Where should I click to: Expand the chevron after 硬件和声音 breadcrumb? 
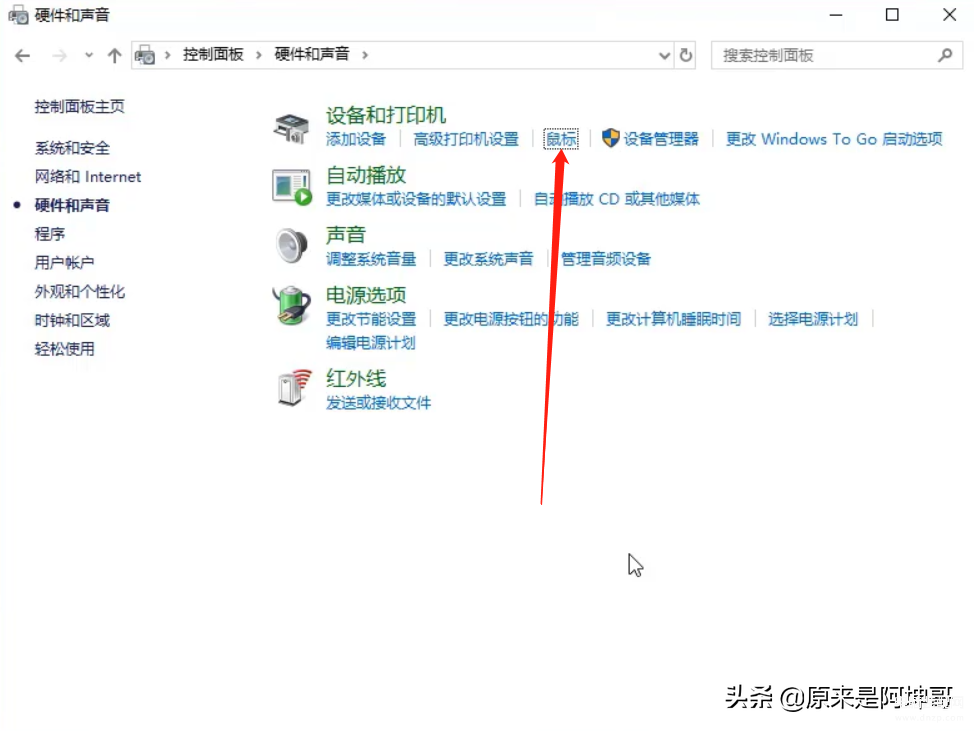(365, 55)
